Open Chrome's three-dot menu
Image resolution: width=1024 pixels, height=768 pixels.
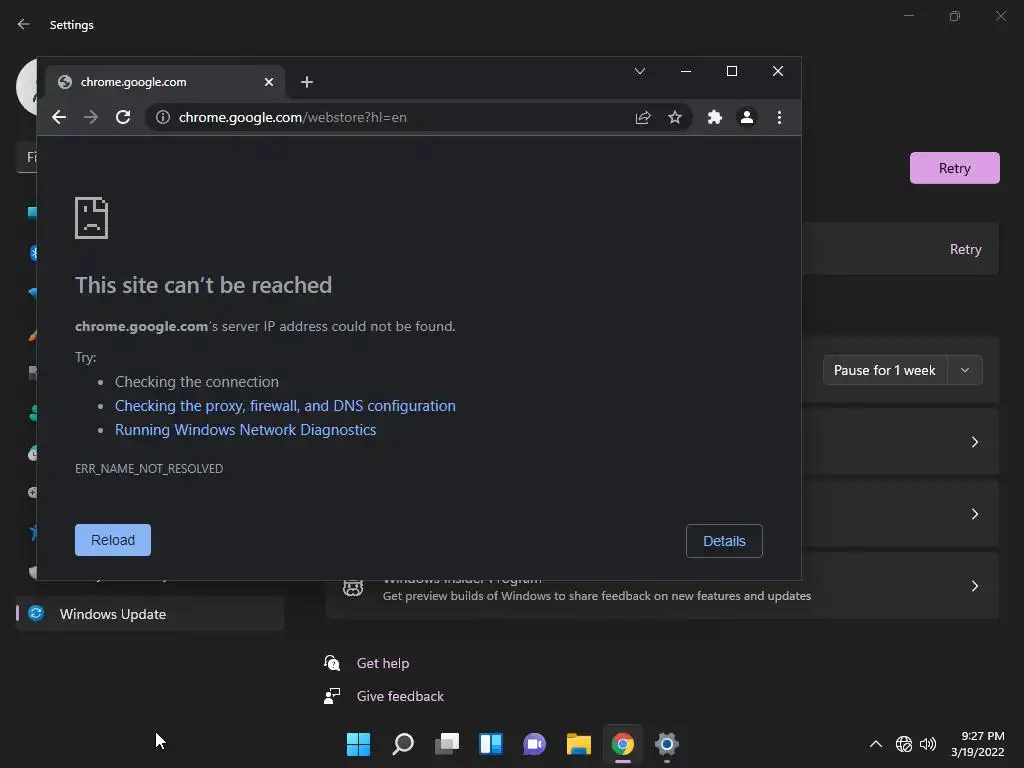coord(779,117)
